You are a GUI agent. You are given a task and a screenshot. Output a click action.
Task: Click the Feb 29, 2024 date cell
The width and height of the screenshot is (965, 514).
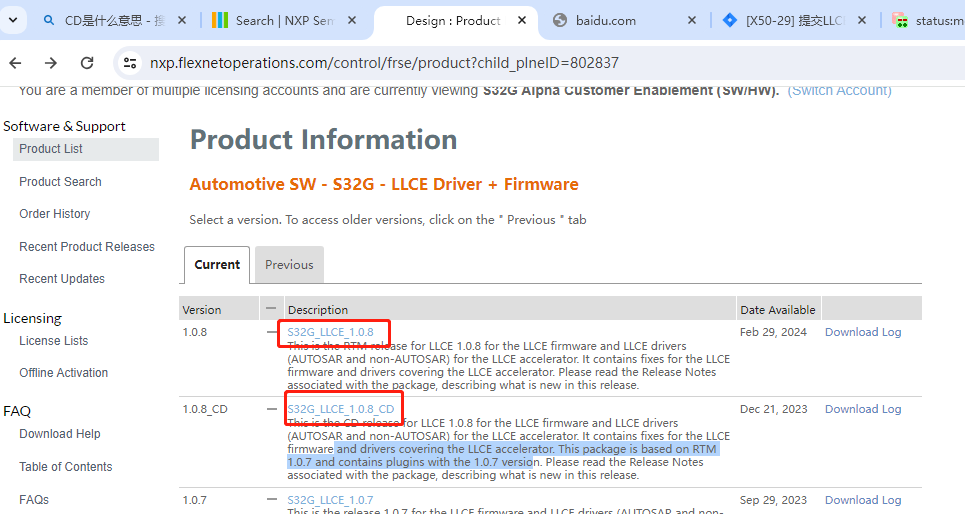pos(773,332)
